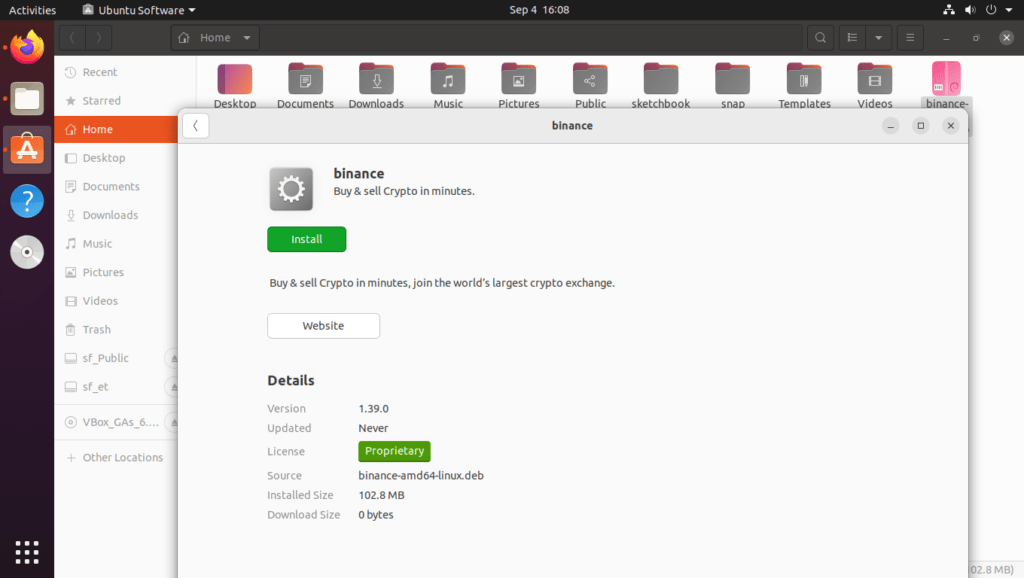Click the Details heading

coord(291,381)
